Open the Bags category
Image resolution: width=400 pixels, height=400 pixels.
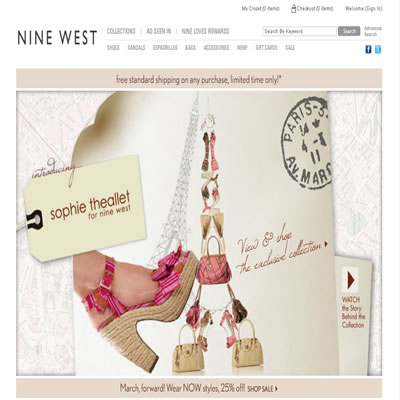[190, 48]
